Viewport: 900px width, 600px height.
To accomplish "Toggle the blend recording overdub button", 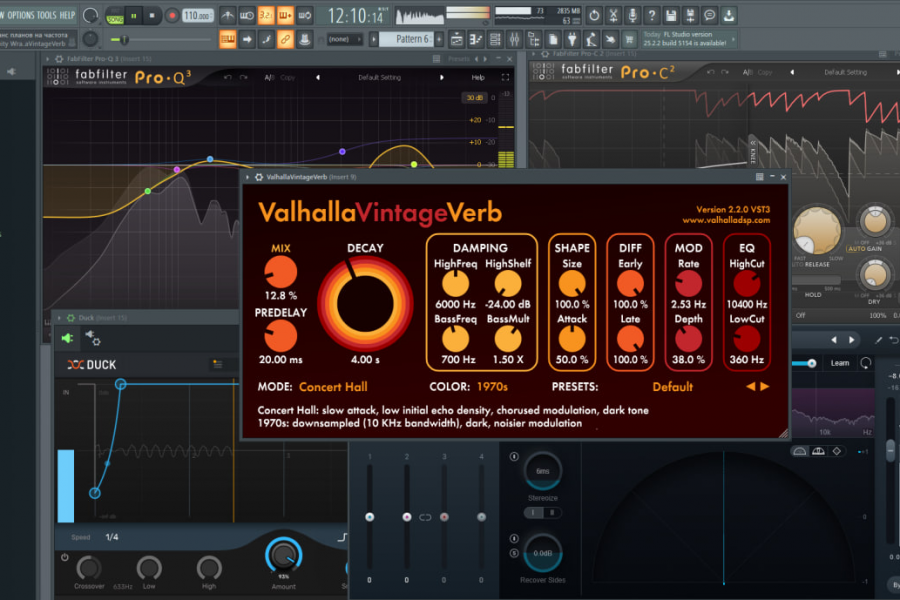I will point(285,16).
